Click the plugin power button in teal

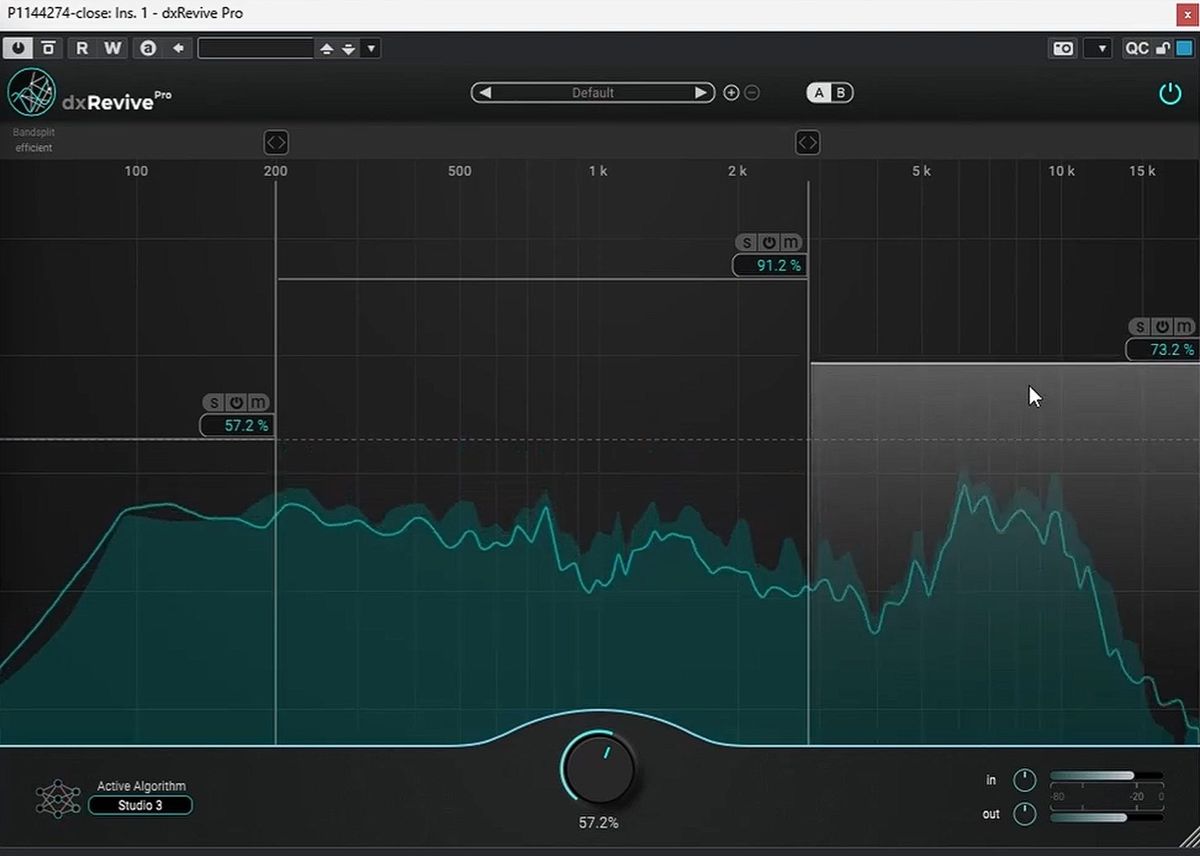1169,93
